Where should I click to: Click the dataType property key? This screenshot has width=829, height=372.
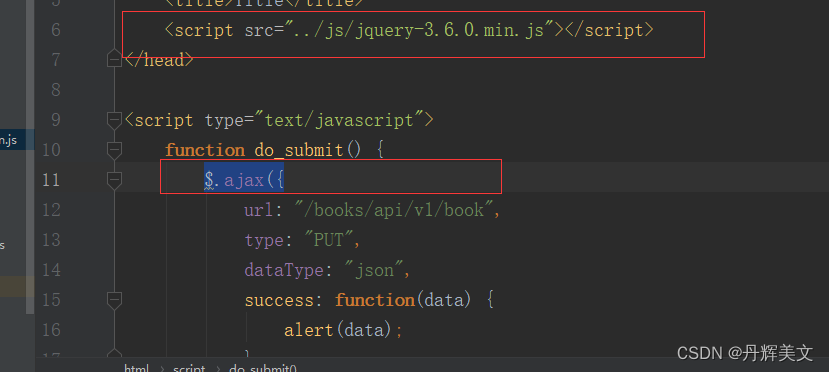(x=284, y=271)
